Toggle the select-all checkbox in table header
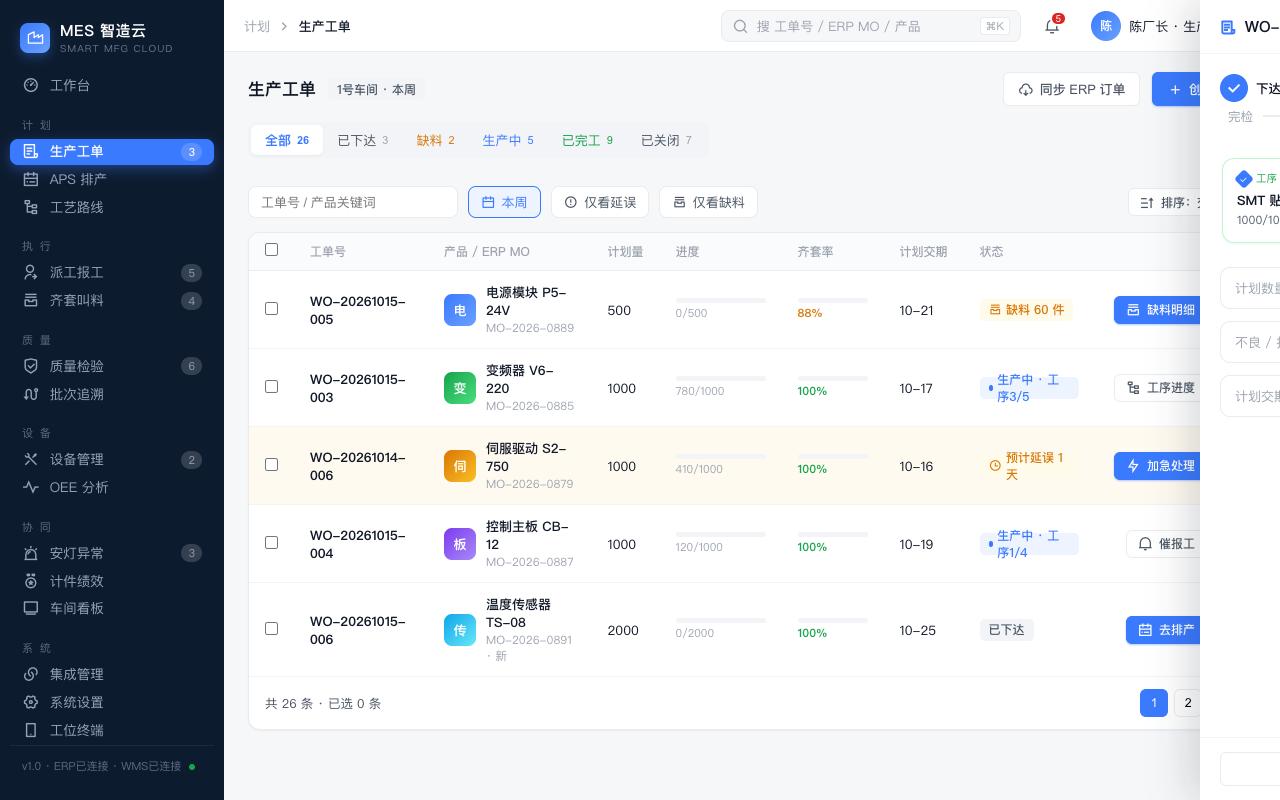 (271, 250)
